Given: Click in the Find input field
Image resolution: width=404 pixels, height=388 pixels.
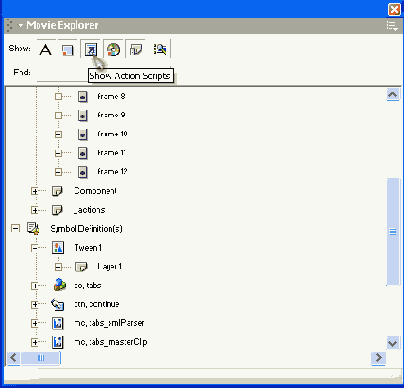Looking at the screenshot, I should pos(62,73).
